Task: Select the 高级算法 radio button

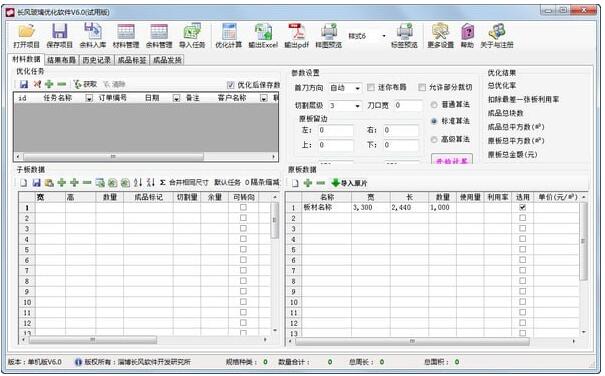Action: coord(434,139)
